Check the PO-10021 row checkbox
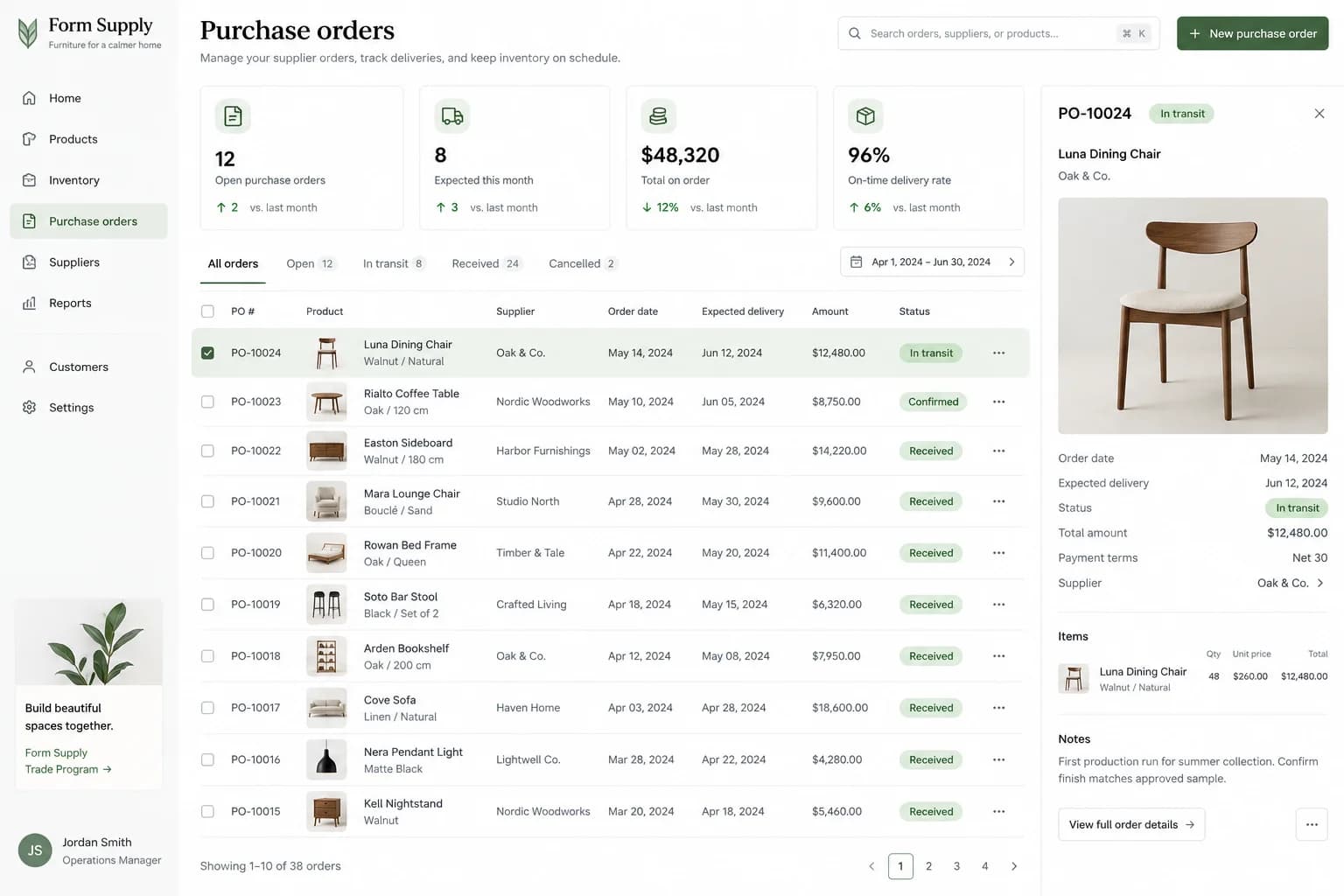This screenshot has height=896, width=1344. pyautogui.click(x=207, y=501)
